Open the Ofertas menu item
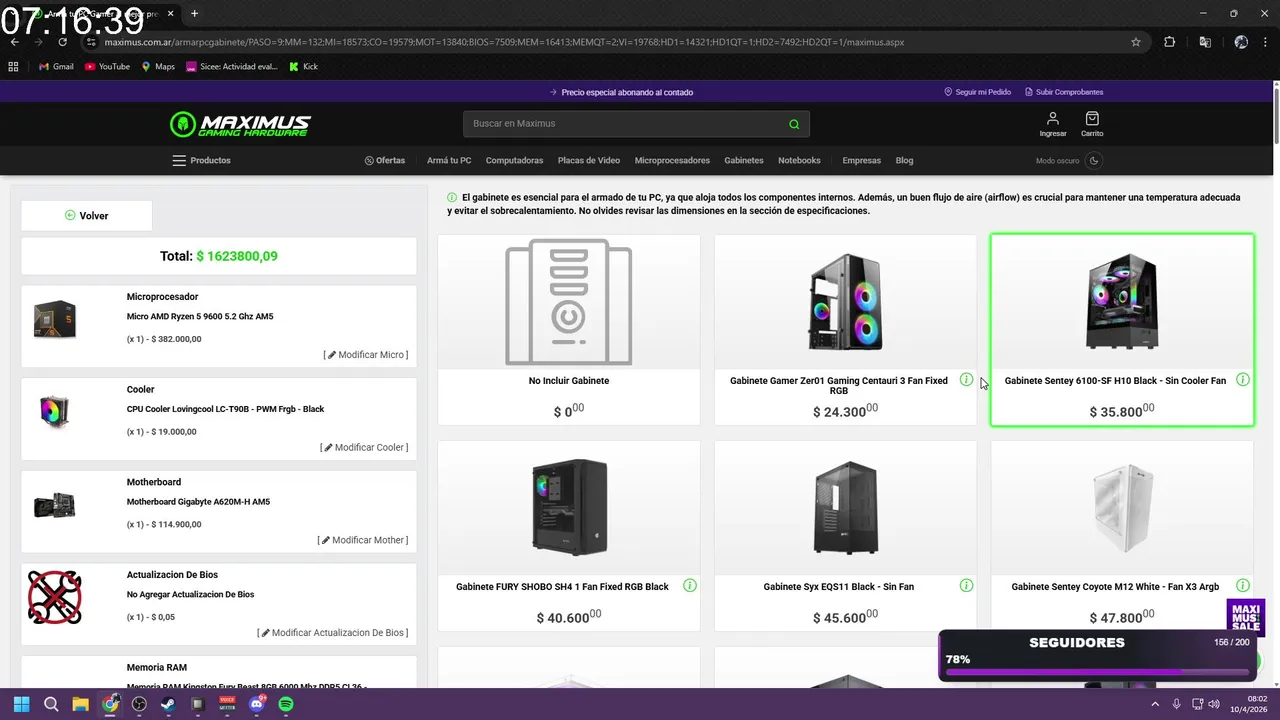This screenshot has height=720, width=1280. click(385, 160)
